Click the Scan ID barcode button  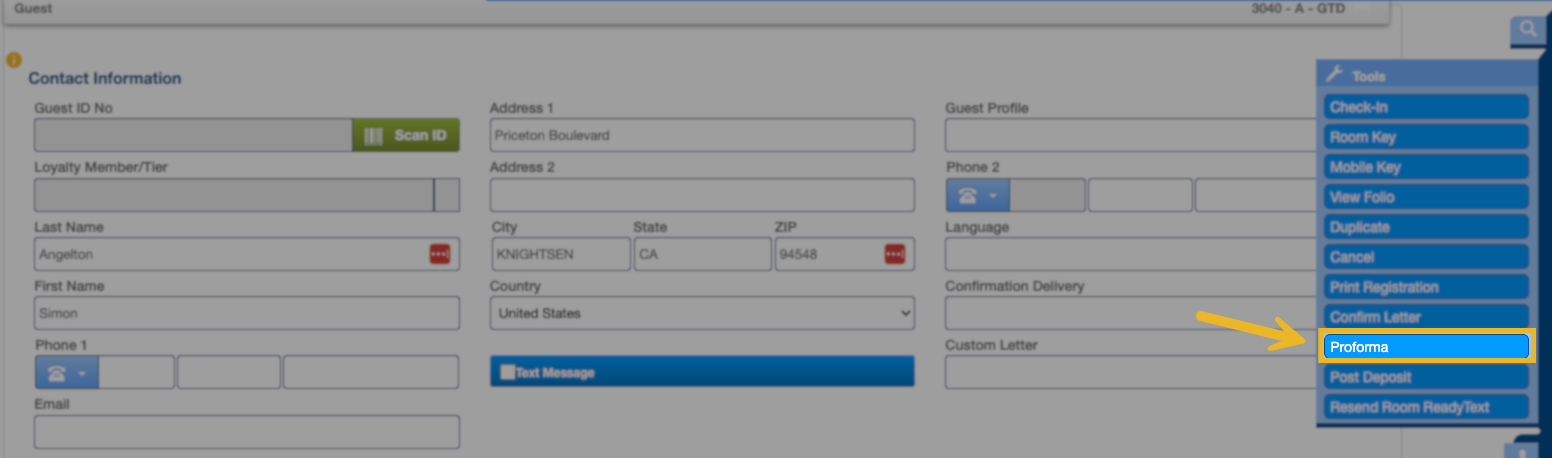(405, 136)
